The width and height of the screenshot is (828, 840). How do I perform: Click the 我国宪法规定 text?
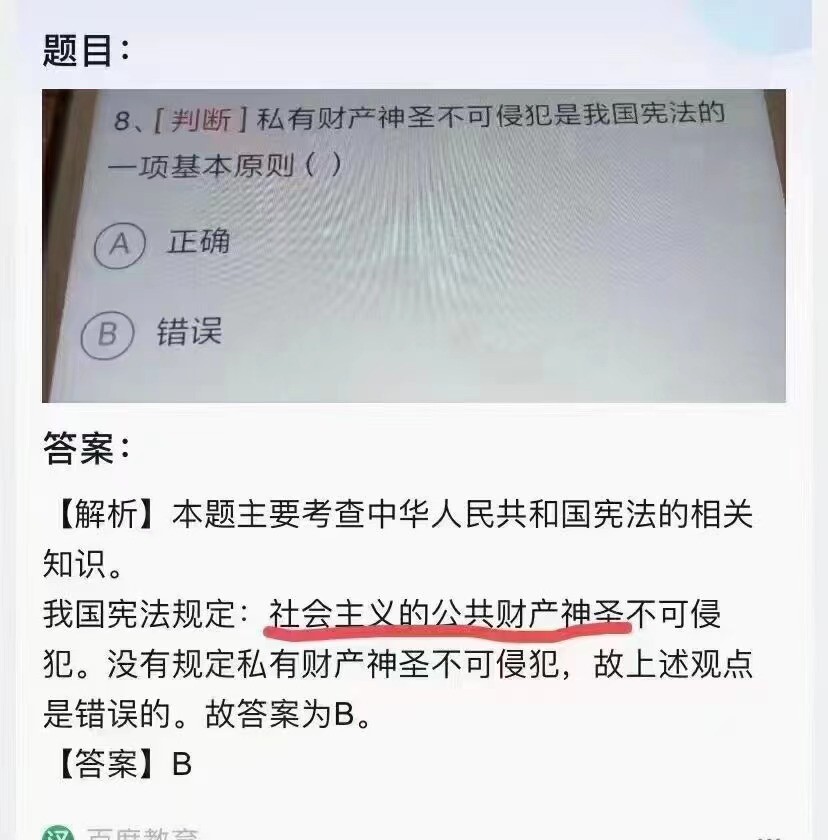coord(139,614)
